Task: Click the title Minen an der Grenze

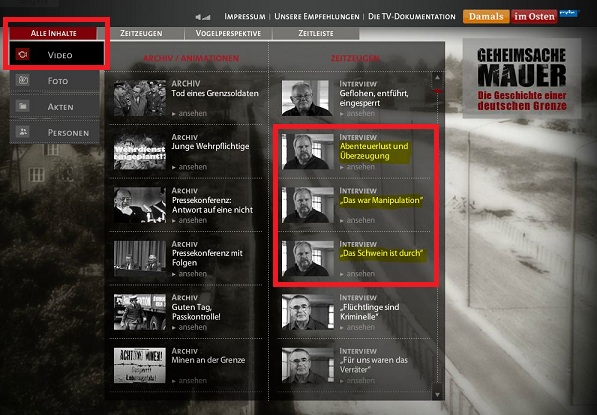Action: [208, 360]
